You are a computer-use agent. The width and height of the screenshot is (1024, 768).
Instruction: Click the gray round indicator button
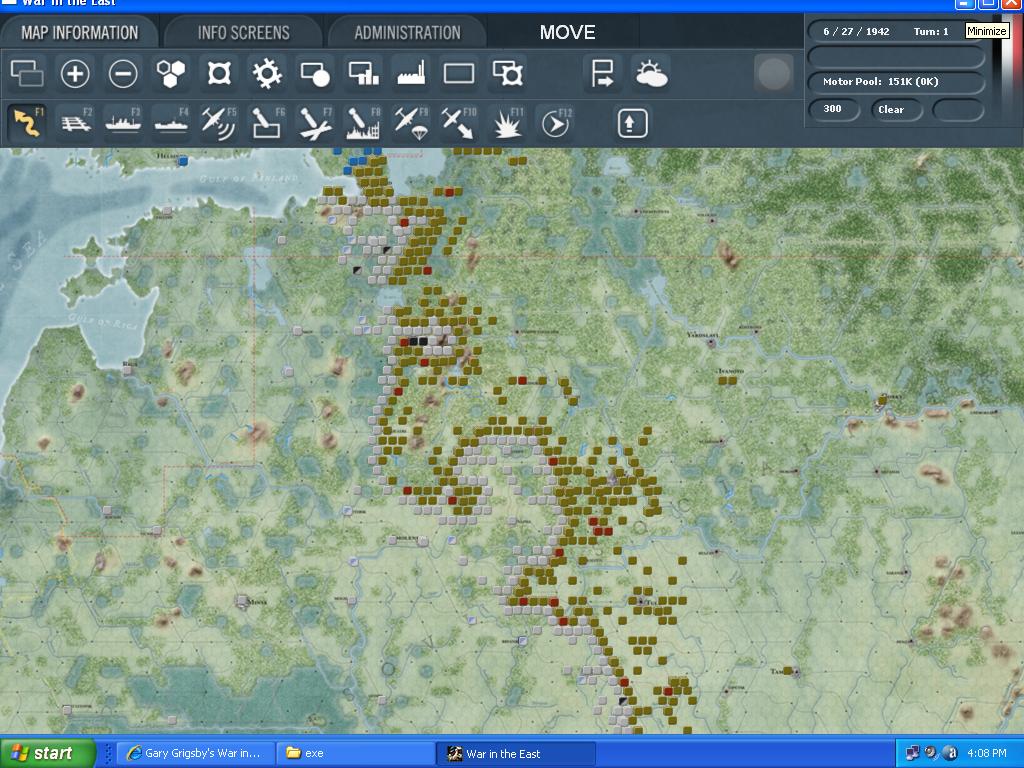pyautogui.click(x=773, y=73)
